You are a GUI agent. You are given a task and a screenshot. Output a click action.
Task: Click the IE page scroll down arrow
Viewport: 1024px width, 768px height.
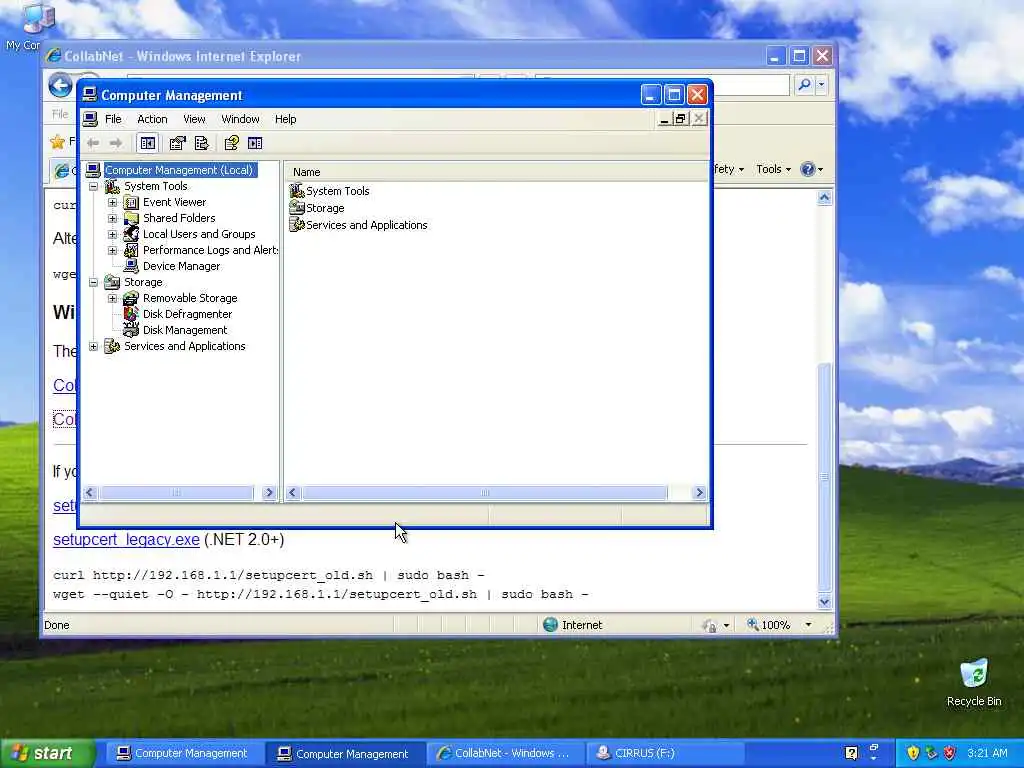click(x=824, y=601)
